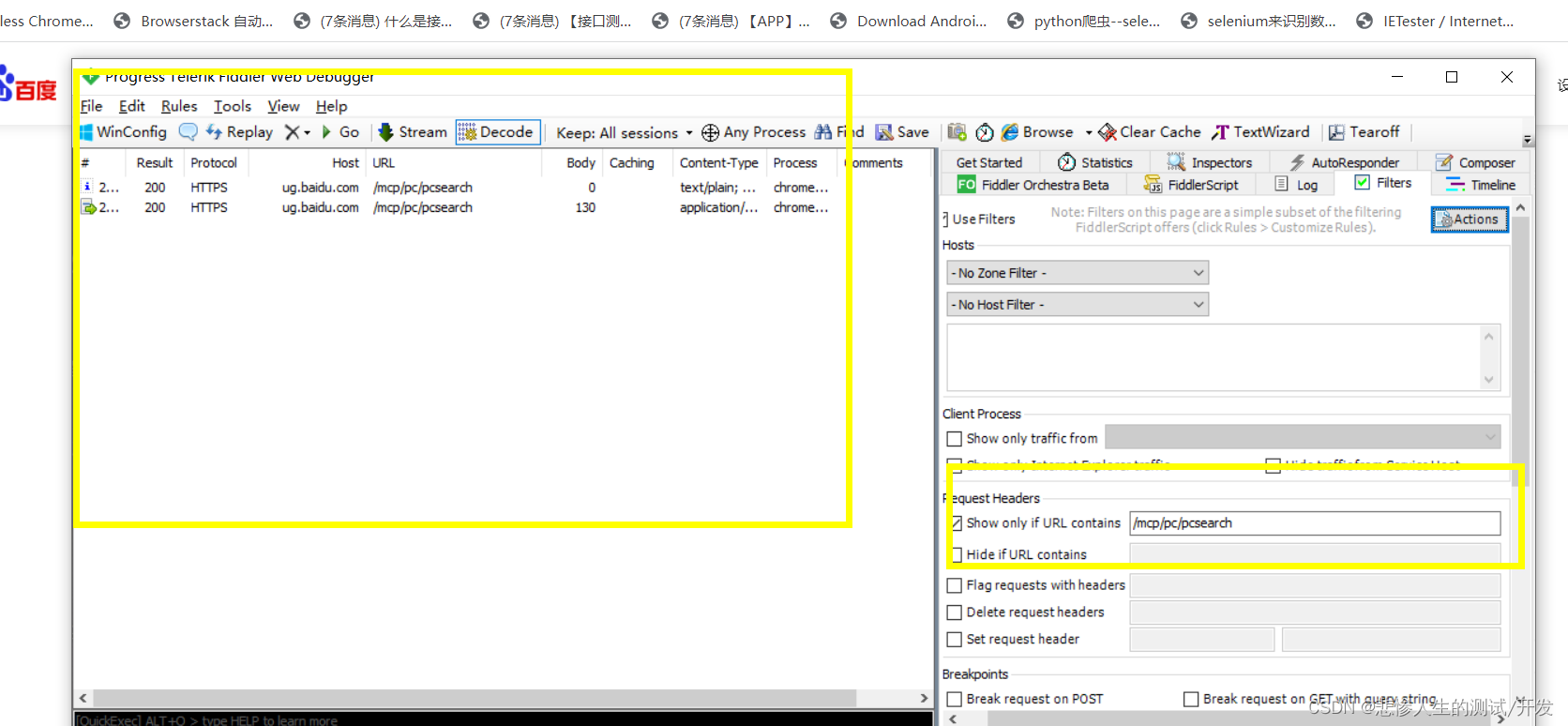Open the Timeline tab
Image resolution: width=1568 pixels, height=726 pixels.
pos(1481,185)
